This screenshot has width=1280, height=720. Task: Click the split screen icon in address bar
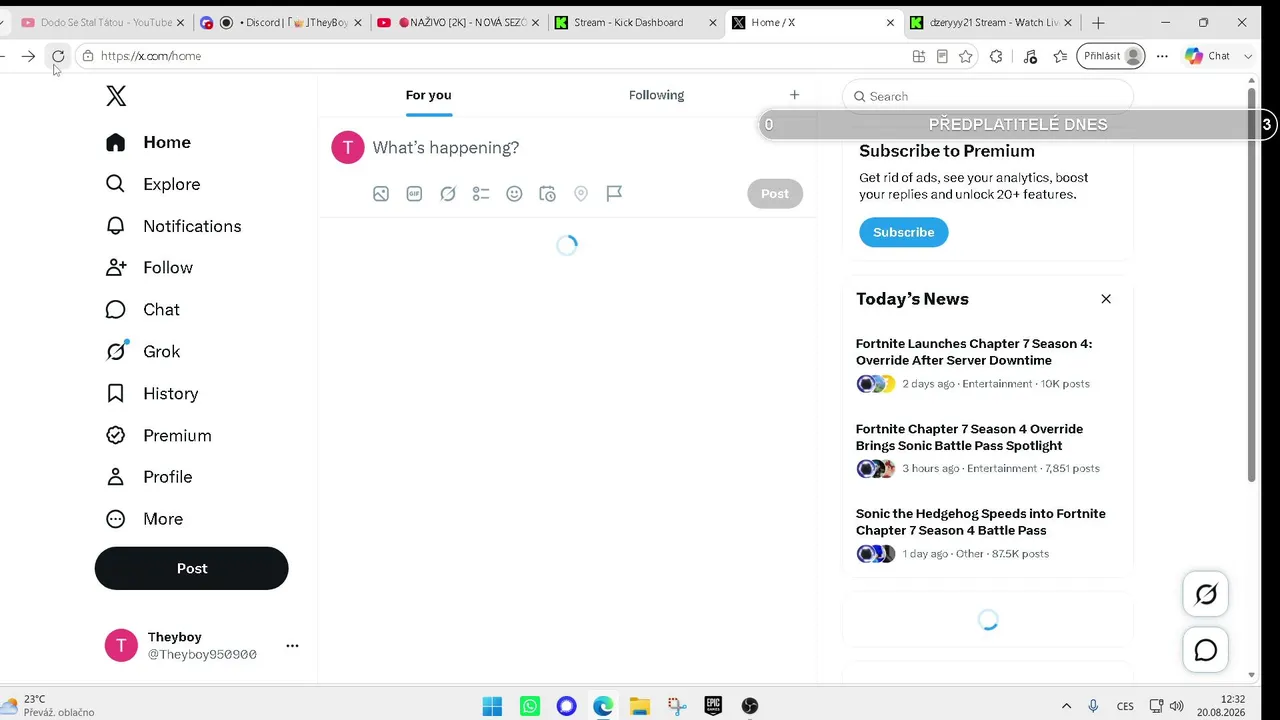click(919, 57)
